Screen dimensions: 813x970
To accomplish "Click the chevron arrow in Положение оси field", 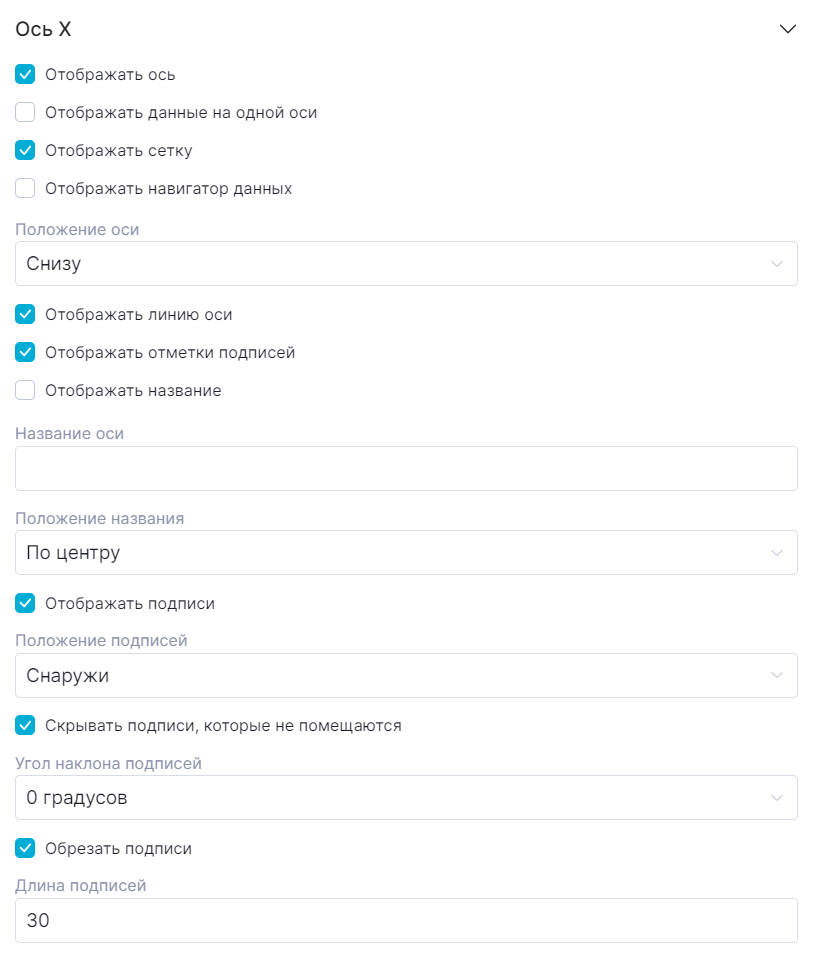I will point(777,264).
